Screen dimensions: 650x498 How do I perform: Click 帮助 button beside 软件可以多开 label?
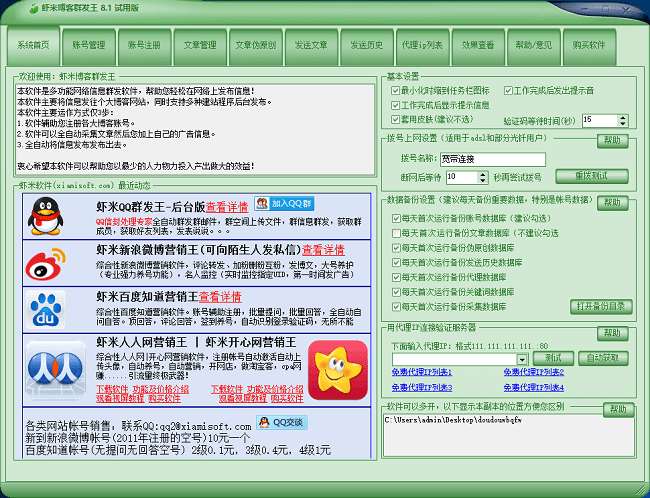click(618, 410)
